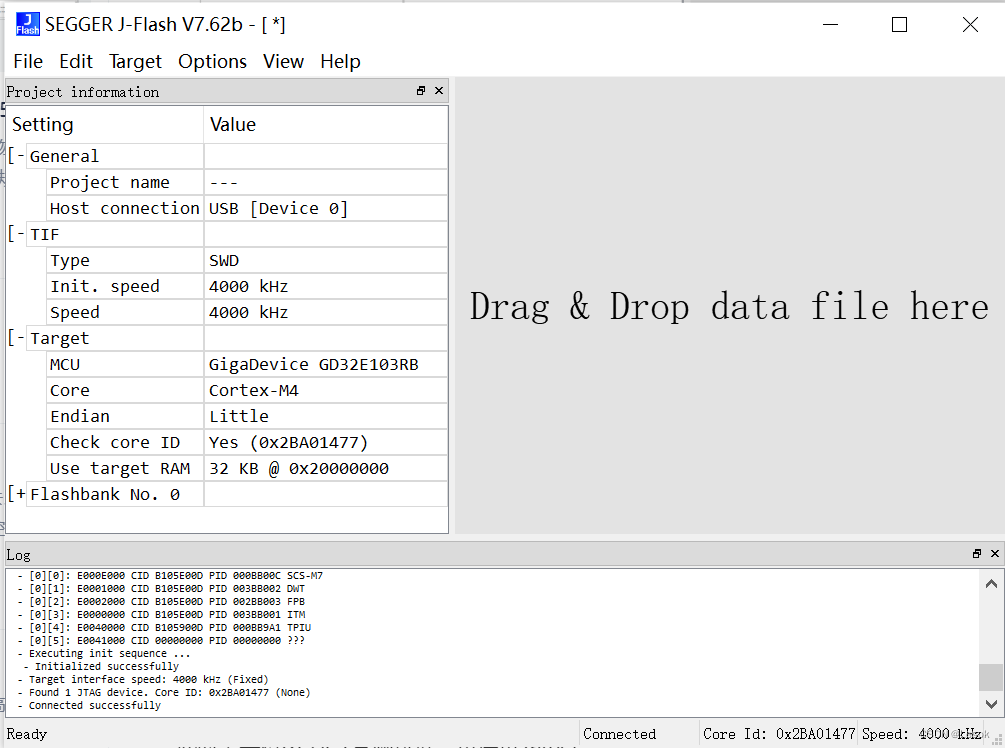Open the Options menu
Viewport: 1005px width, 748px height.
coord(212,62)
